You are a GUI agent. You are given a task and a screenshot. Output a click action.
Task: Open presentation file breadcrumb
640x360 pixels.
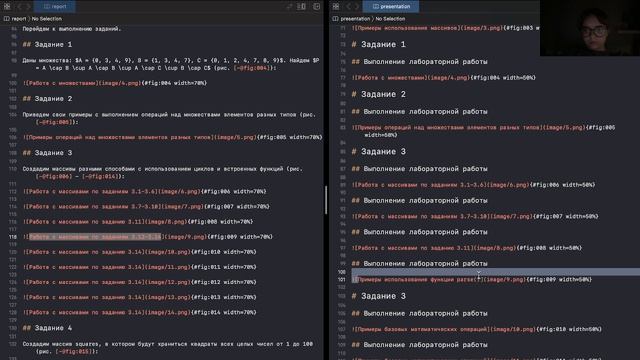click(x=351, y=19)
